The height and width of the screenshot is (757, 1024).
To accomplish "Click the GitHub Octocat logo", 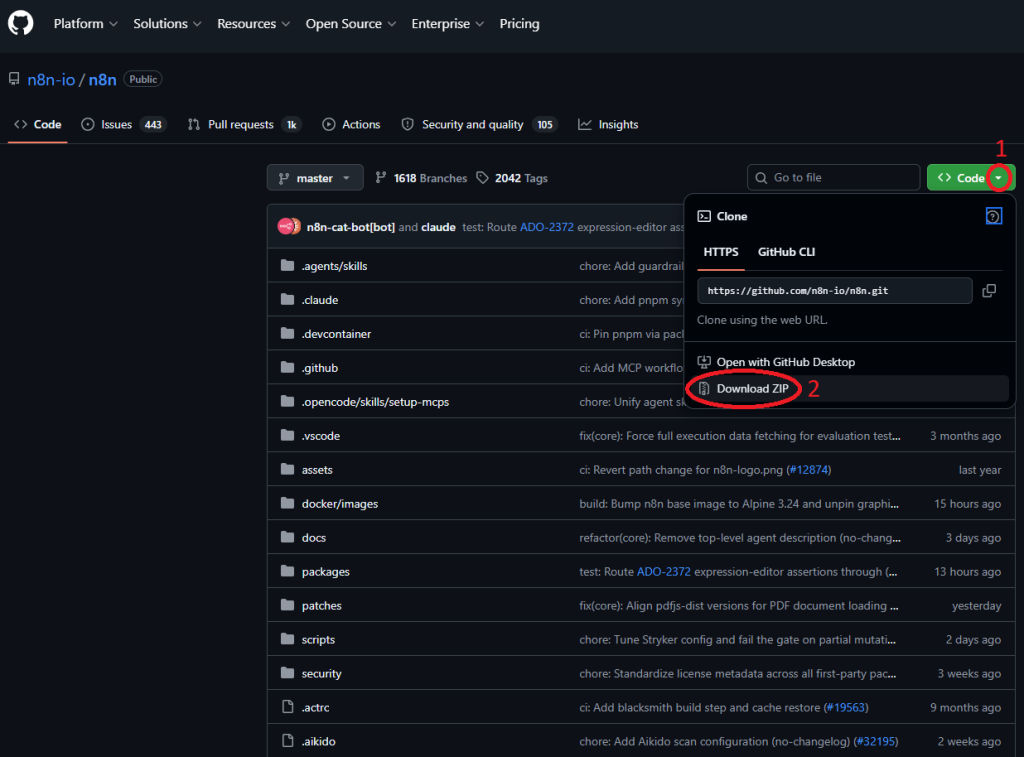I will 20,24.
